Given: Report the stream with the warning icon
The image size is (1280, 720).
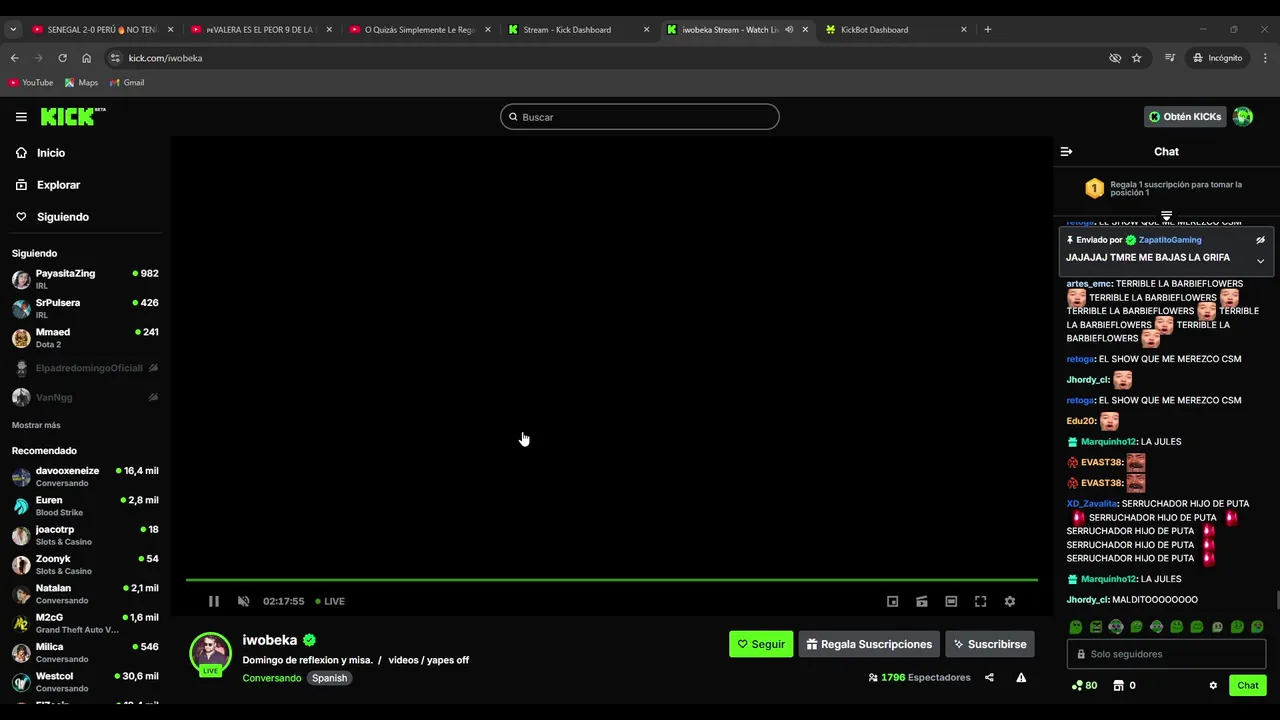Looking at the screenshot, I should [1021, 677].
